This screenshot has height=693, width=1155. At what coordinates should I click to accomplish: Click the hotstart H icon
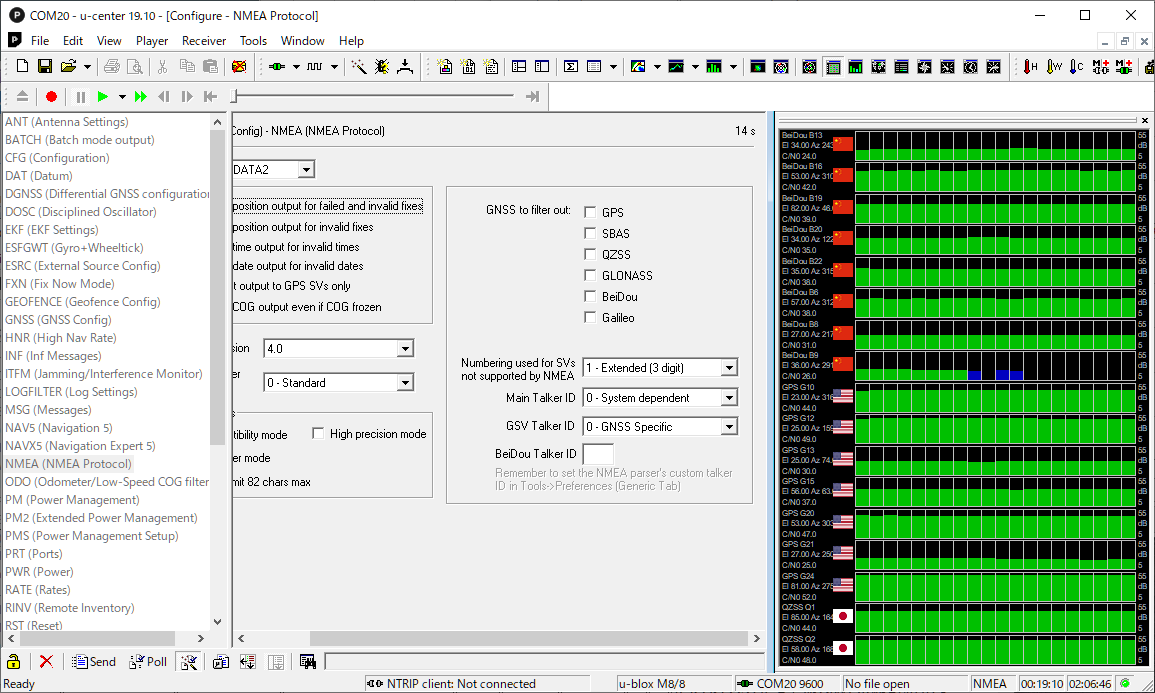1030,66
